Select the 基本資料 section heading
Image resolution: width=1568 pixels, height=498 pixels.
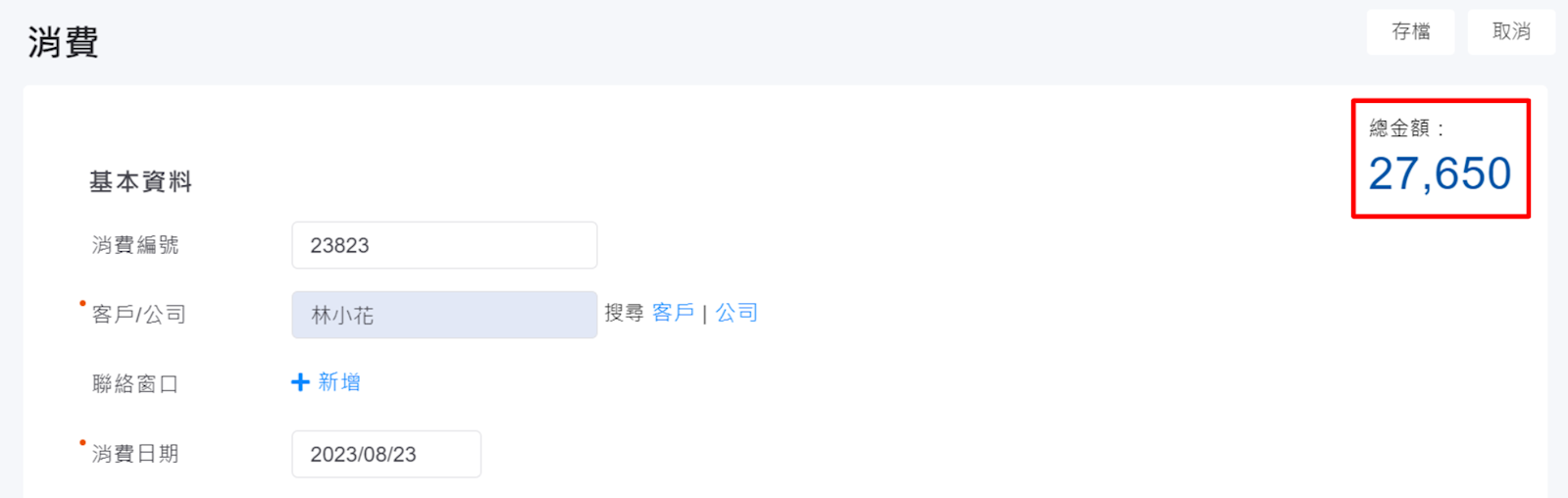click(140, 181)
